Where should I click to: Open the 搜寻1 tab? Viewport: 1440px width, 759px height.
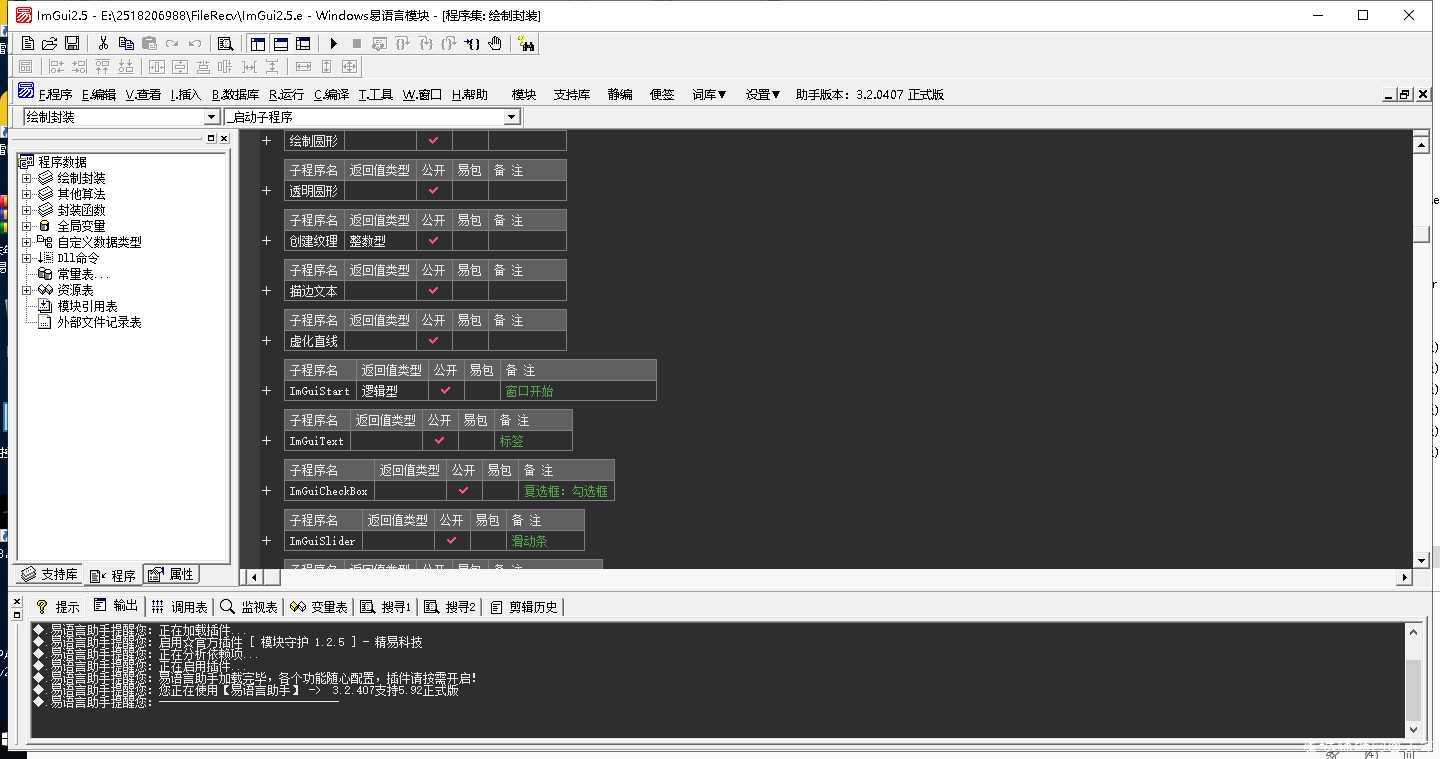(x=386, y=607)
